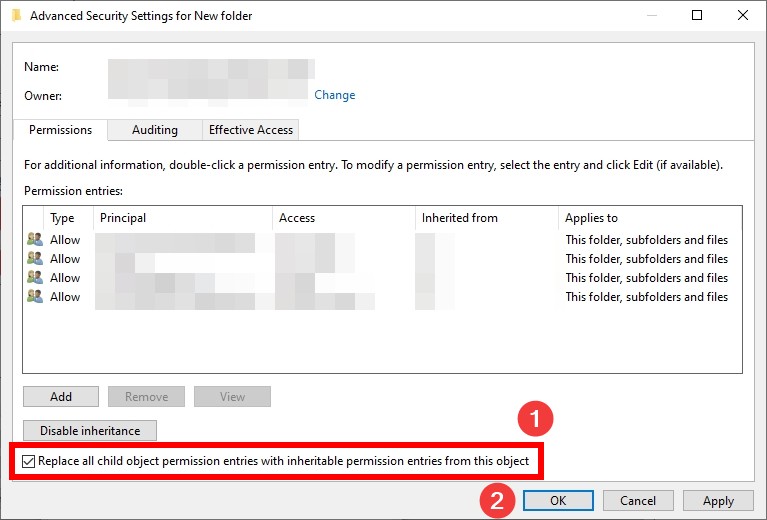Confirm changes with the OK button
The width and height of the screenshot is (767, 520).
[x=558, y=500]
